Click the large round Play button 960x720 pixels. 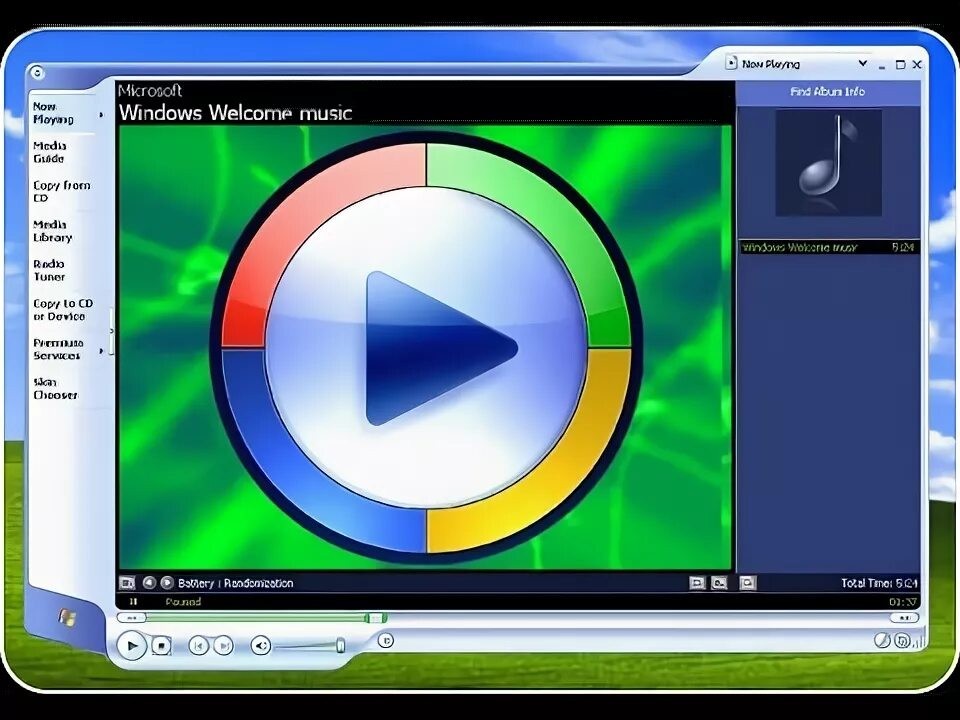[x=132, y=645]
